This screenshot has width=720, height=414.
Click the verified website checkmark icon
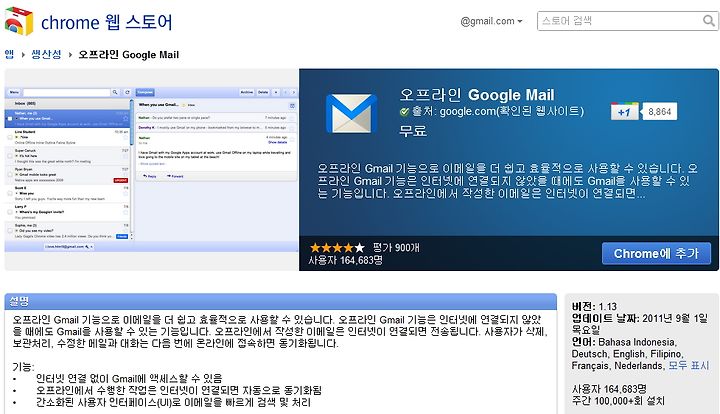[405, 112]
